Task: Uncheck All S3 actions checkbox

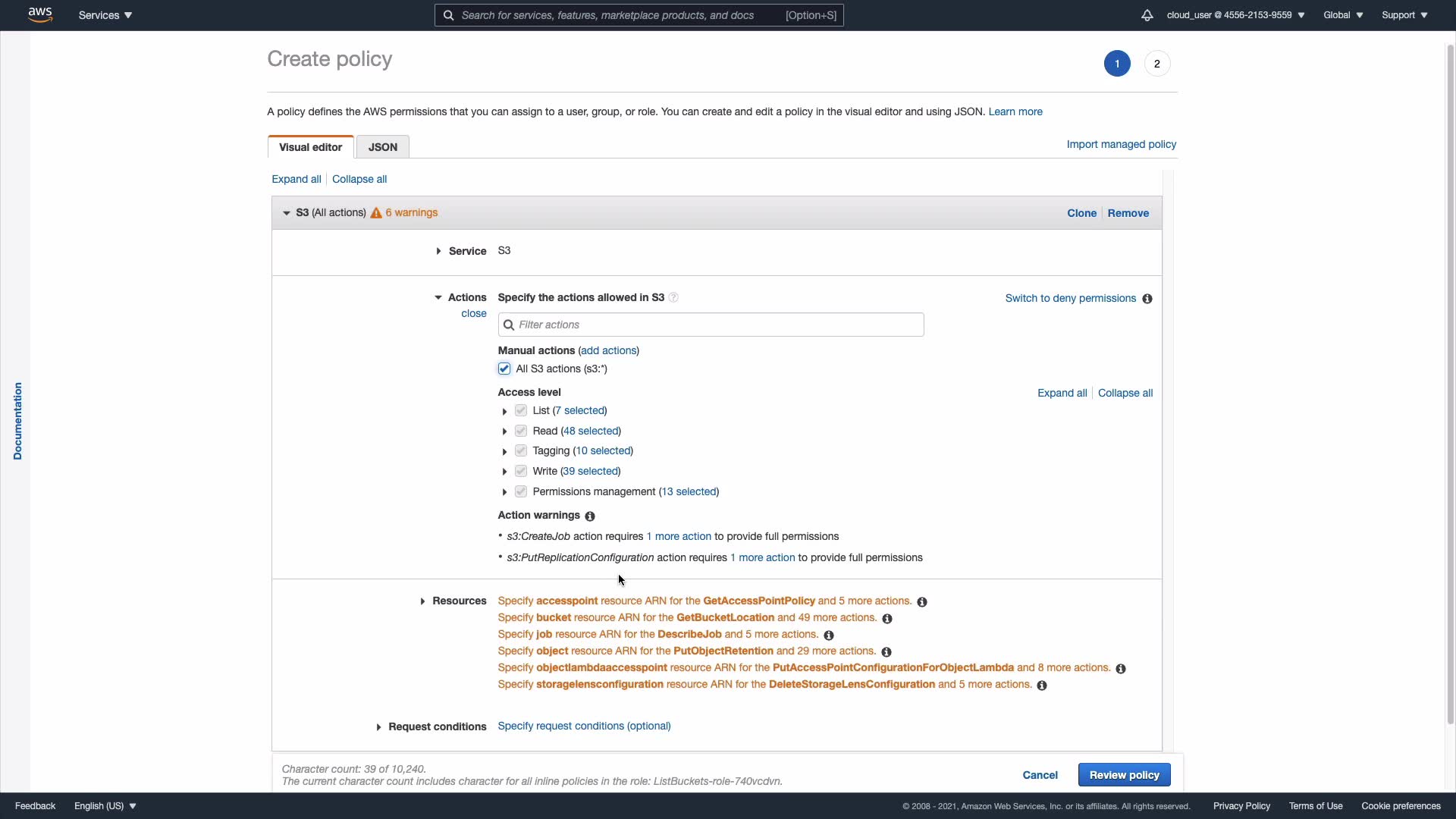Action: click(504, 369)
